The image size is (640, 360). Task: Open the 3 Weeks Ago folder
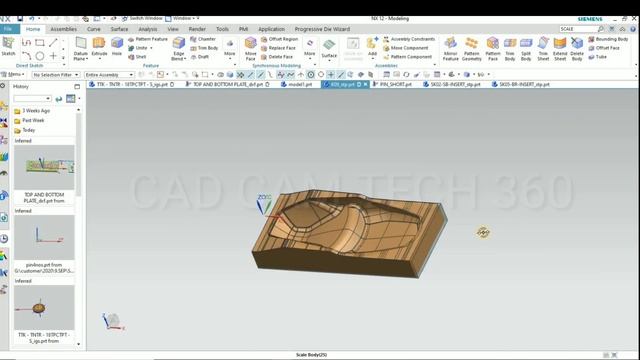coord(32,111)
